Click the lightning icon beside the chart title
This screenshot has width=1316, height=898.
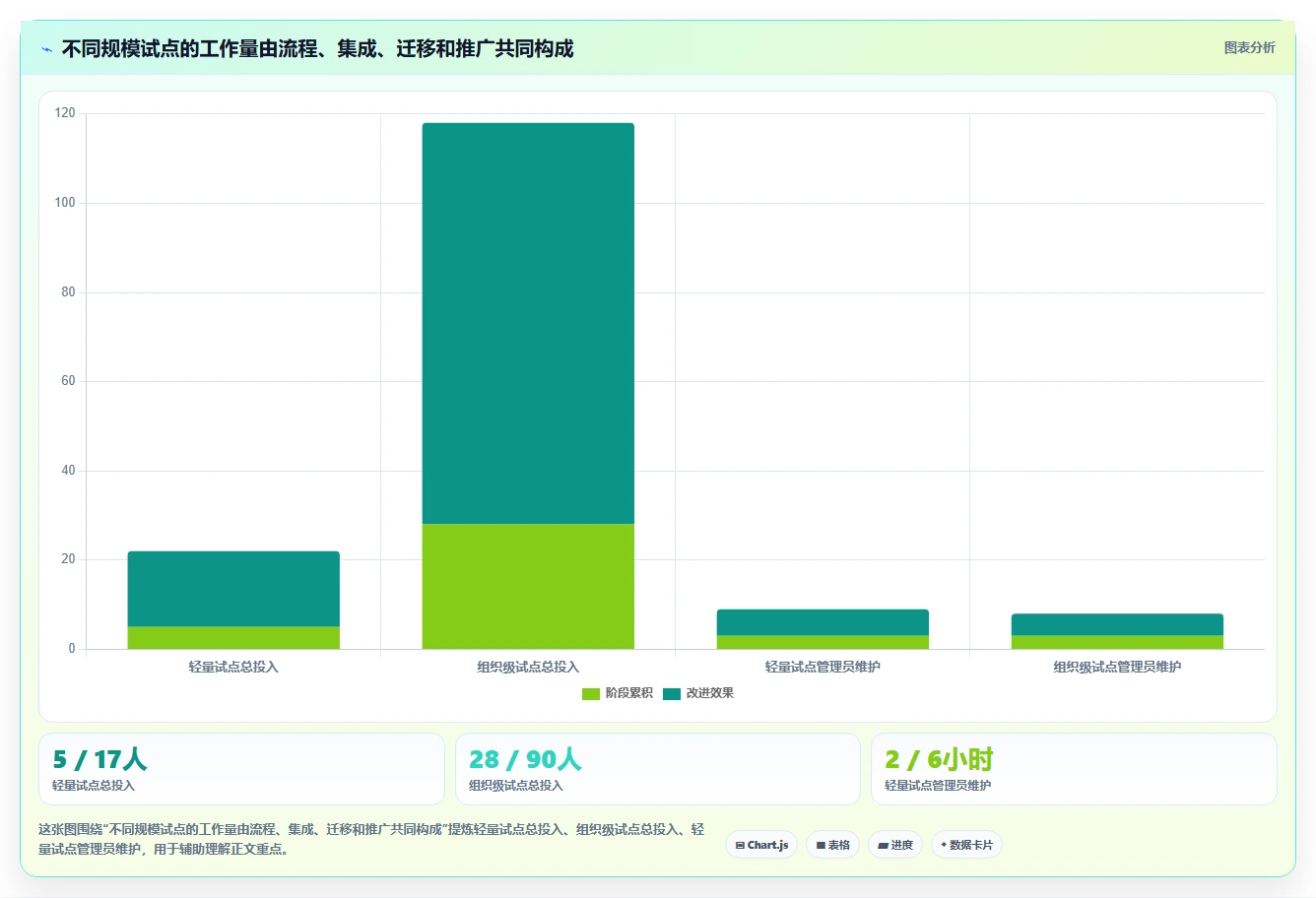46,49
